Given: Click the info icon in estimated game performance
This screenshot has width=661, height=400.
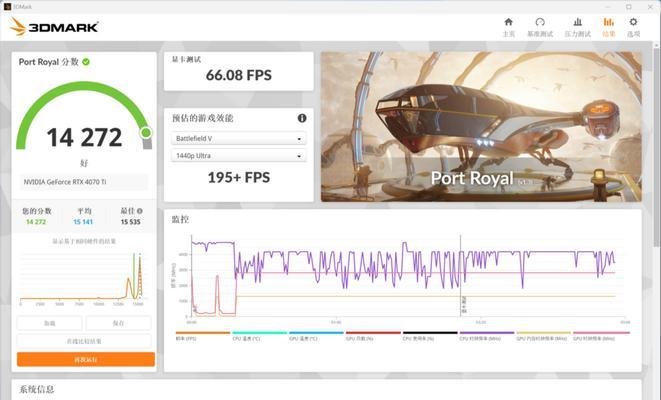Looking at the screenshot, I should click(302, 118).
